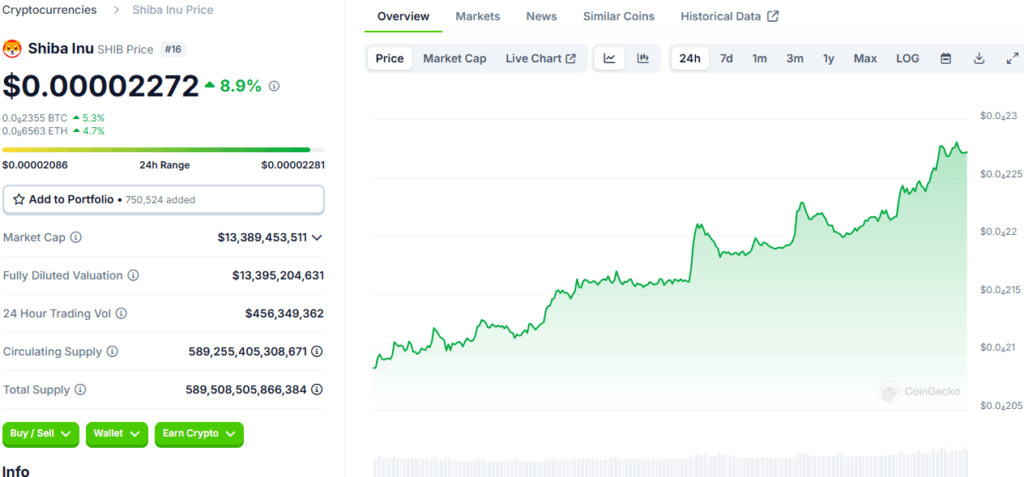The width and height of the screenshot is (1024, 477).
Task: Open the Earn Crypto dropdown
Action: click(199, 434)
